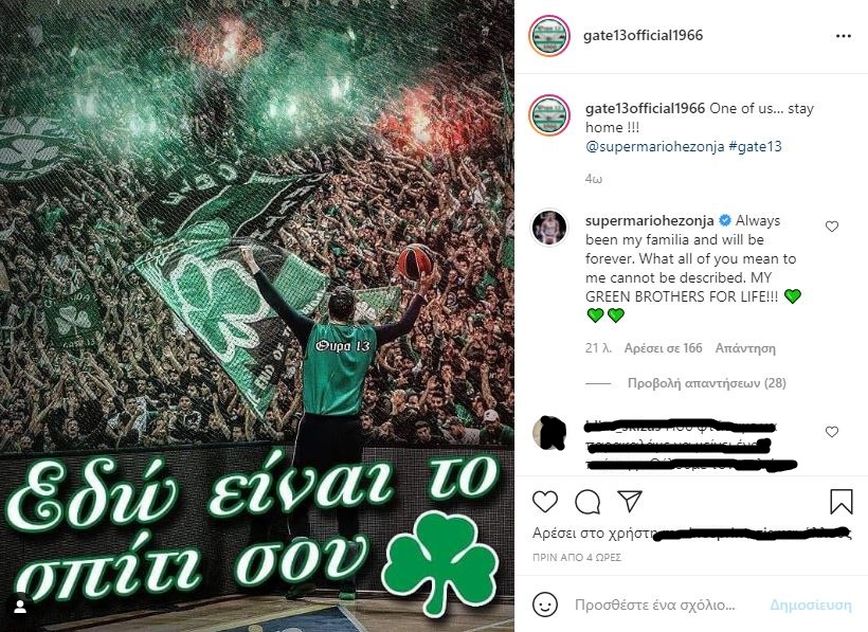Save post with bookmark icon
This screenshot has width=868, height=632.
tap(841, 501)
